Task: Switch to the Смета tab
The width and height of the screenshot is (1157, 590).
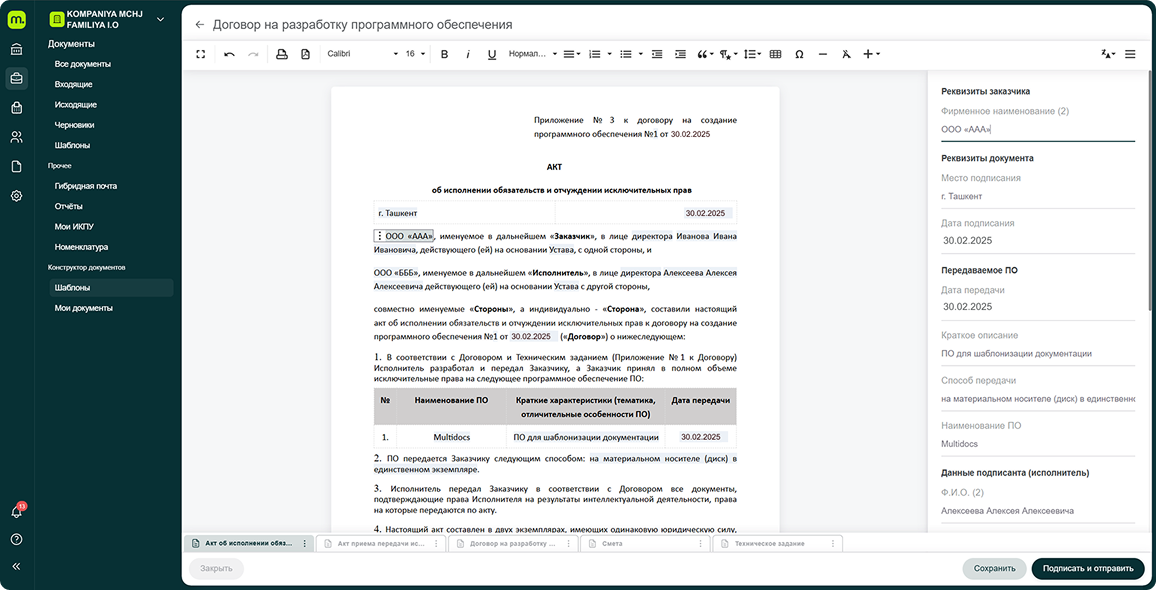Action: (645, 543)
